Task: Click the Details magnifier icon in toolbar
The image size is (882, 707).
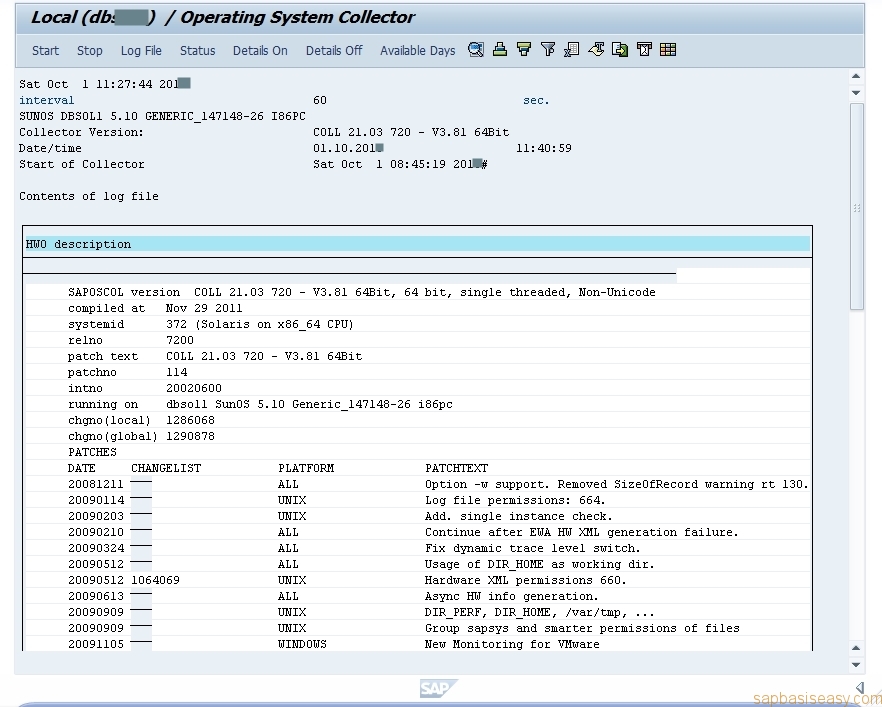Action: 476,50
